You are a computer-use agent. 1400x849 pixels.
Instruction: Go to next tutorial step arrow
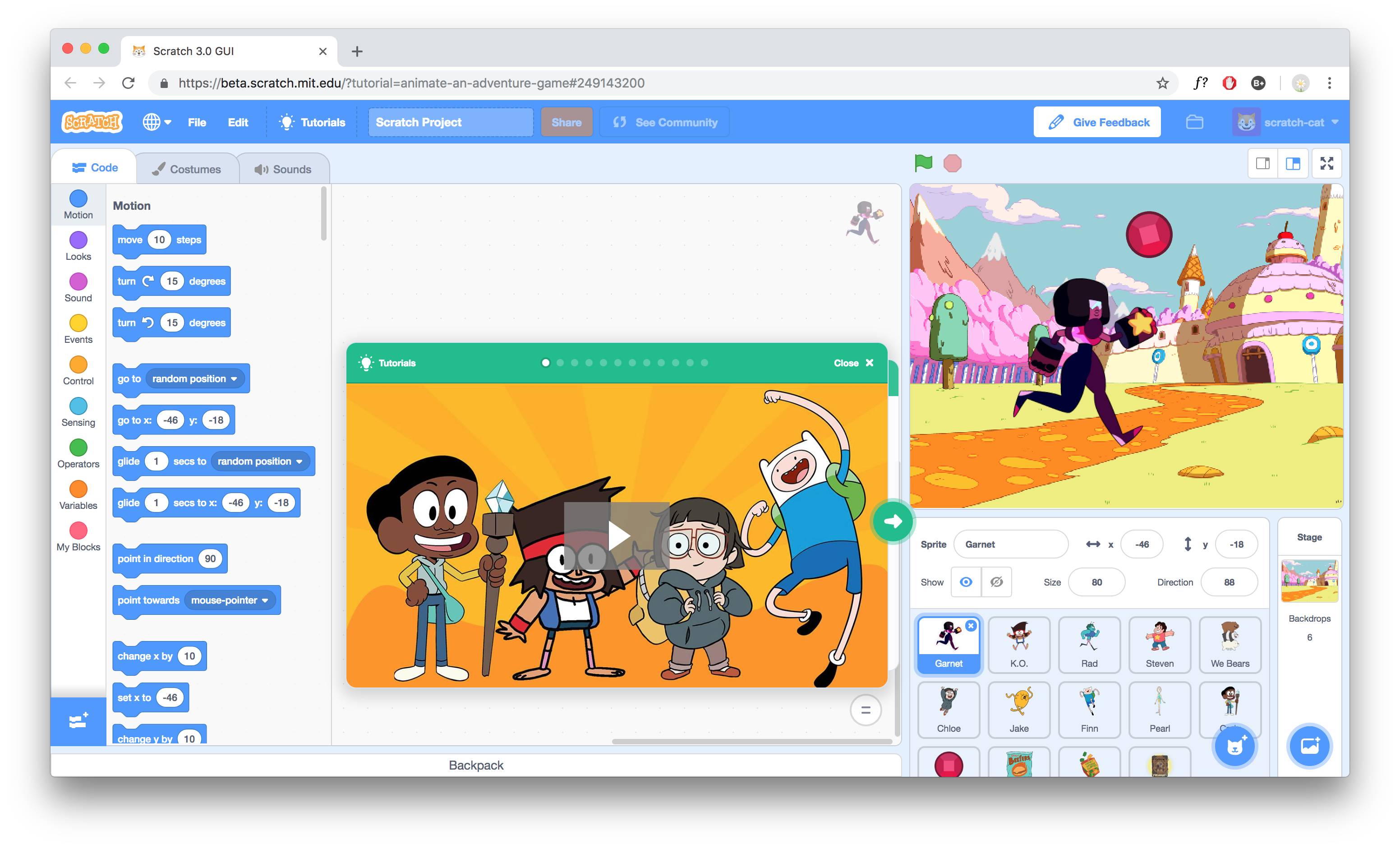click(x=892, y=521)
